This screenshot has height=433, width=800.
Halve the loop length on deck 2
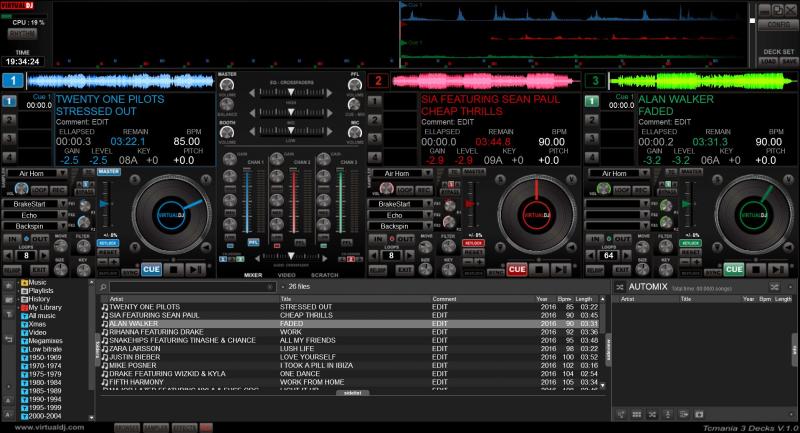[374, 256]
